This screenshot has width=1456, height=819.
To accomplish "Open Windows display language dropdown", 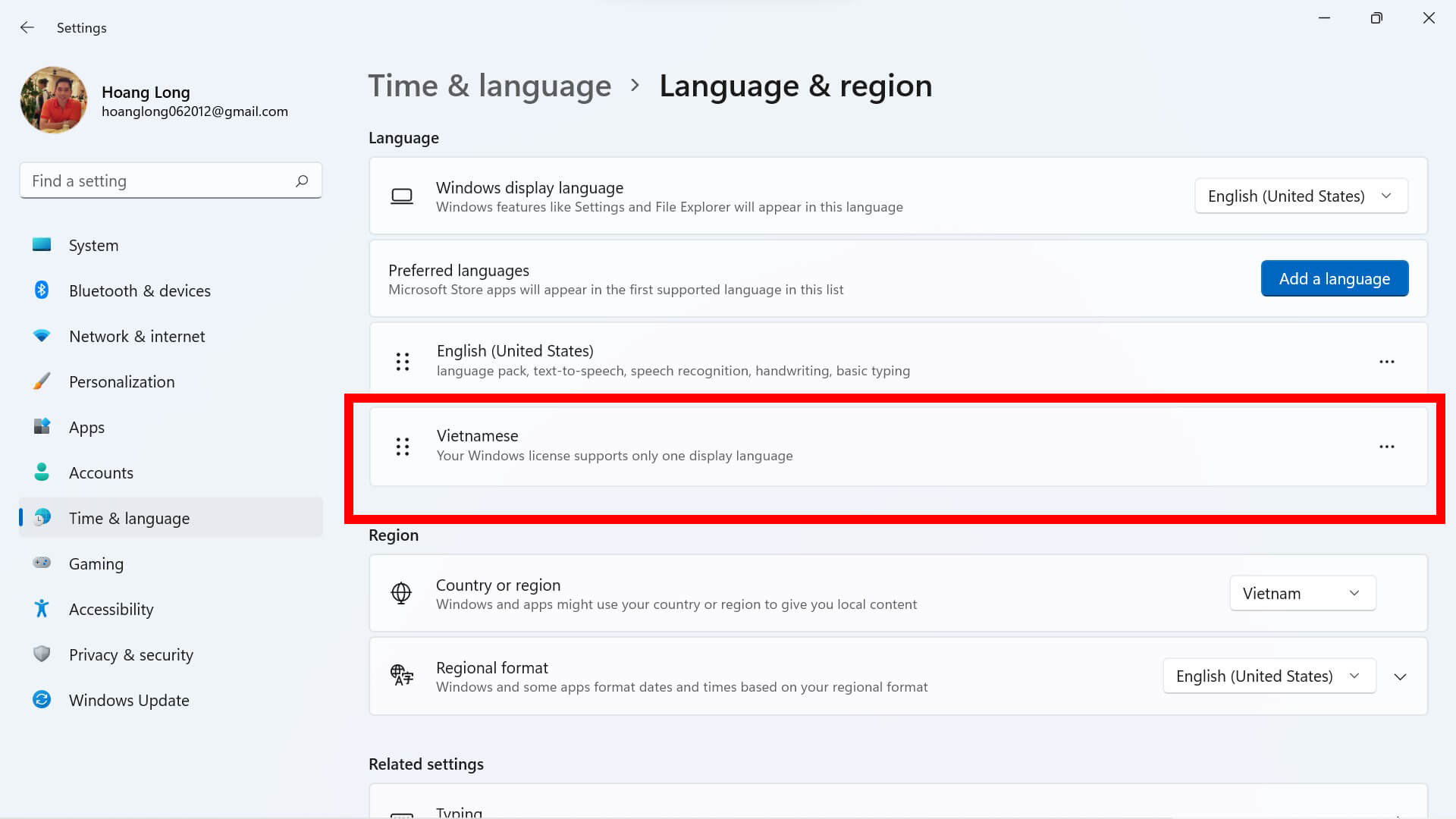I will (1301, 196).
